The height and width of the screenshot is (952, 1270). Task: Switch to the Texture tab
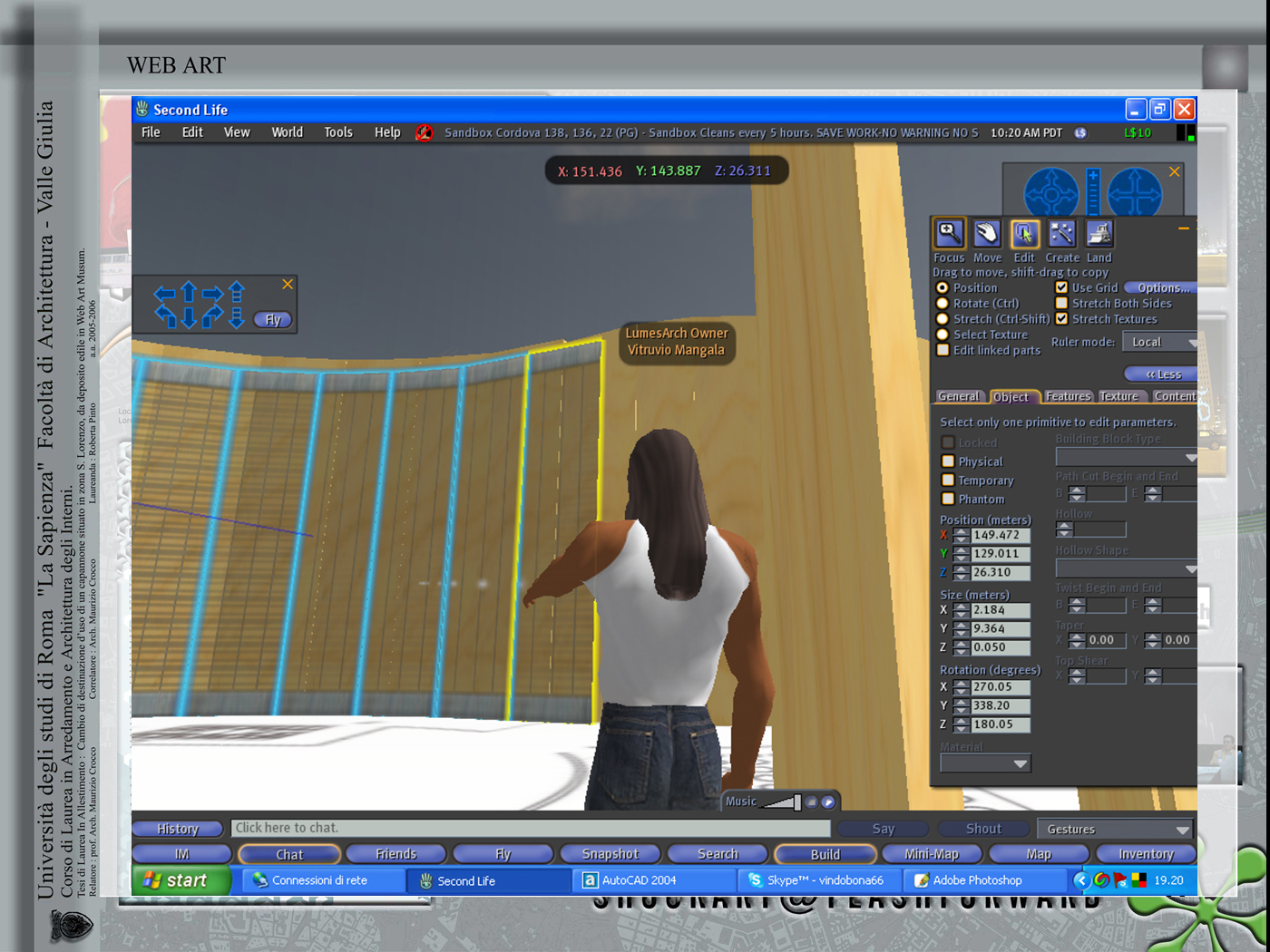[1119, 396]
